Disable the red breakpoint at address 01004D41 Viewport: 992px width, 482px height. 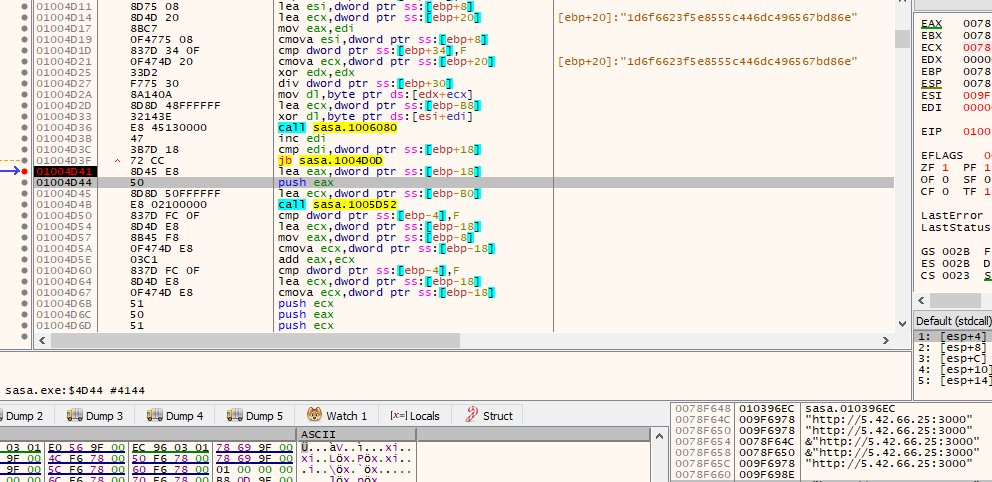[24, 172]
